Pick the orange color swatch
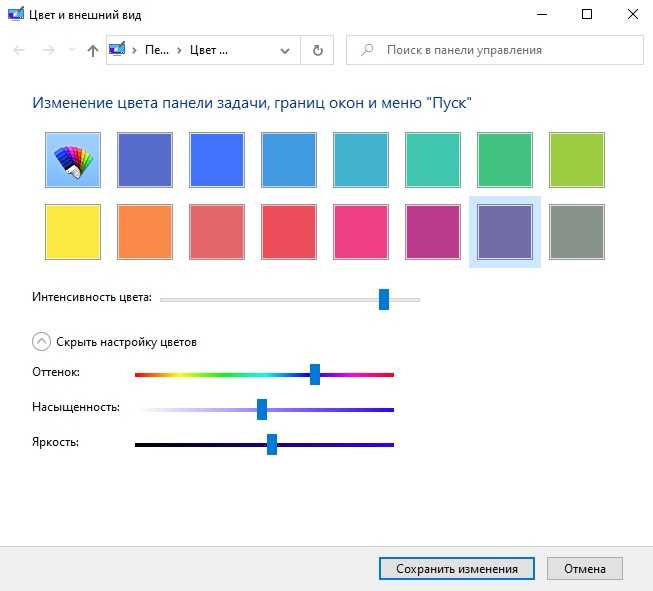The width and height of the screenshot is (653, 591). coord(145,232)
